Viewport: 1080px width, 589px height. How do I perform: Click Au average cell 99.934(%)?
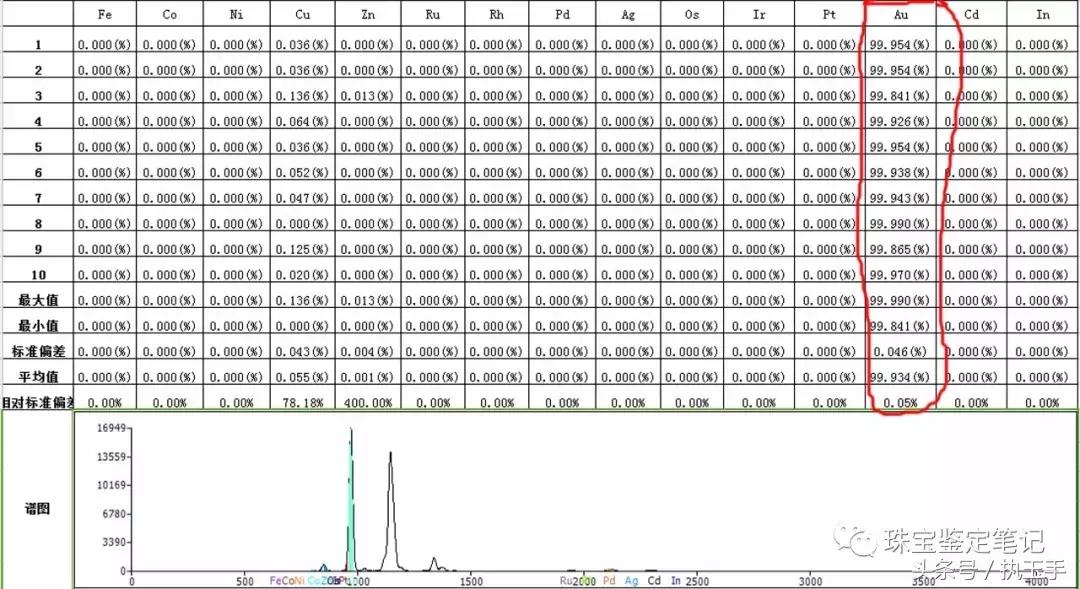coord(900,377)
